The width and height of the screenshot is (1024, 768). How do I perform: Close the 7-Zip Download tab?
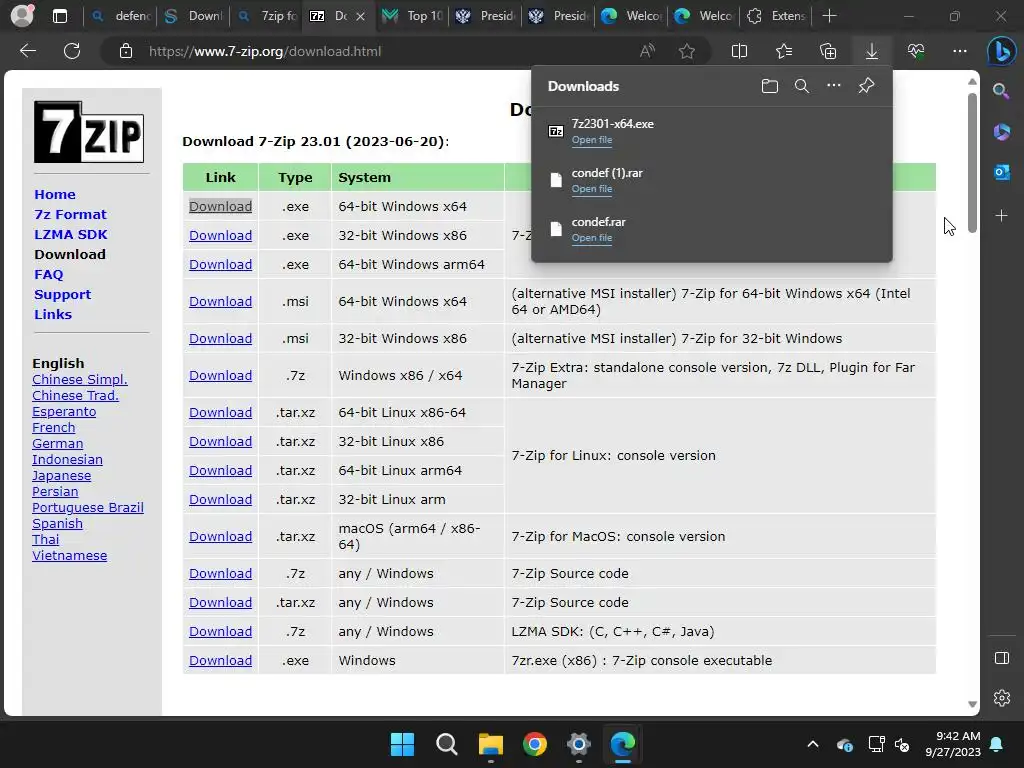[360, 16]
